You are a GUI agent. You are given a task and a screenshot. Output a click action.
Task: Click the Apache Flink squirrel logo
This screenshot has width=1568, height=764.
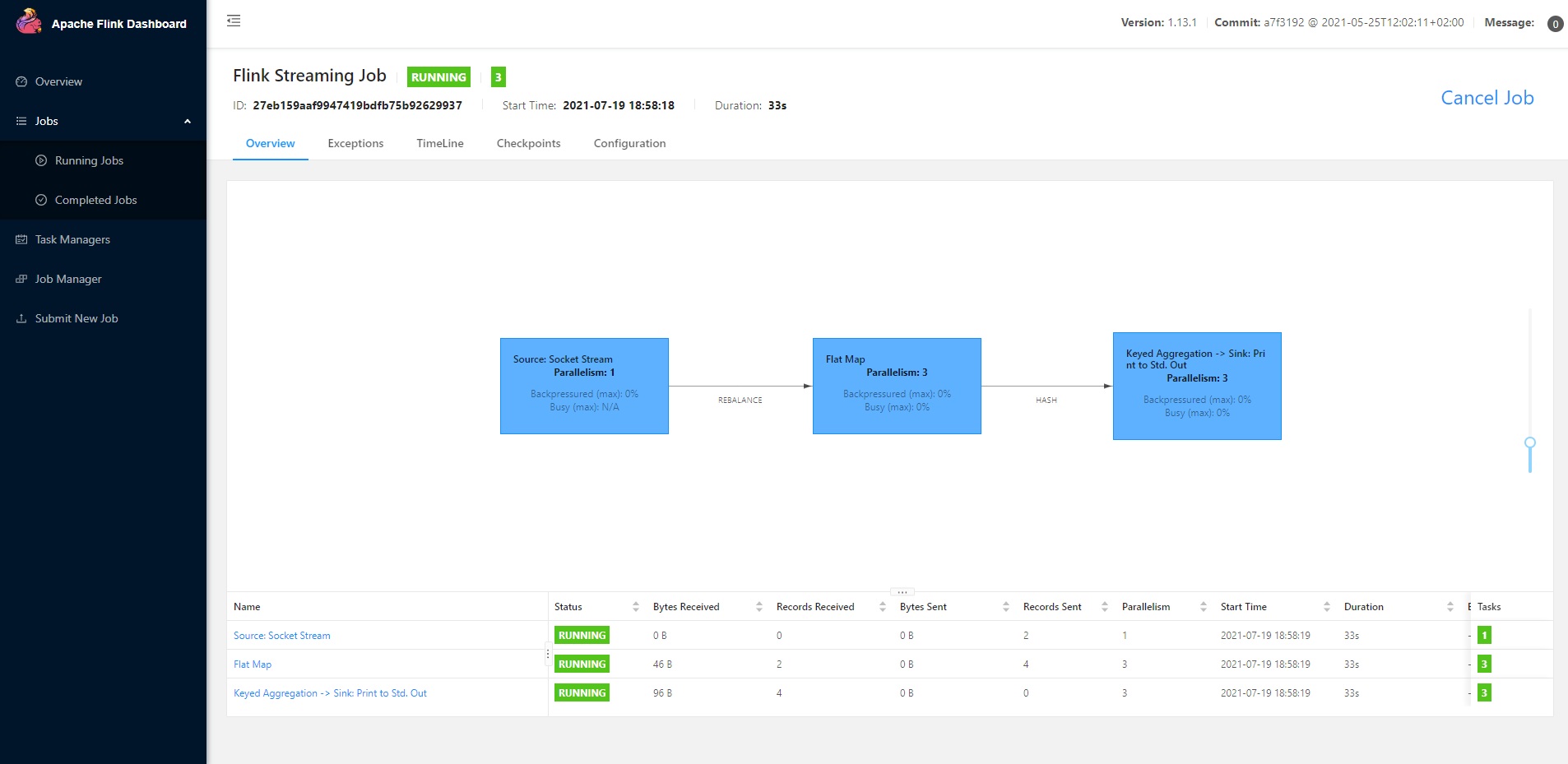(x=29, y=21)
